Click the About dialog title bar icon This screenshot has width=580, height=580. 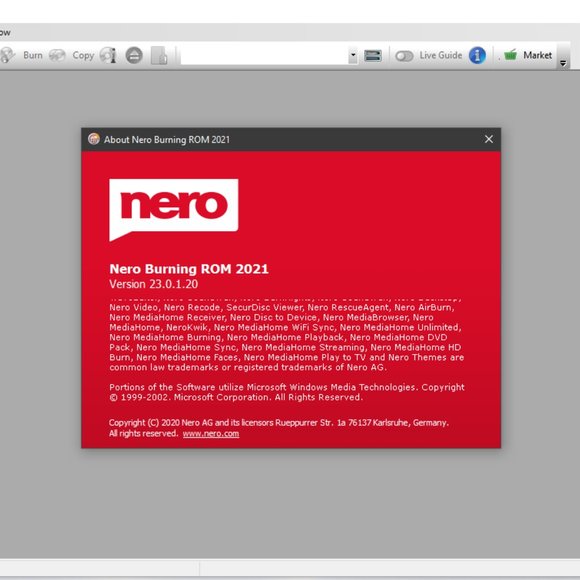point(94,139)
